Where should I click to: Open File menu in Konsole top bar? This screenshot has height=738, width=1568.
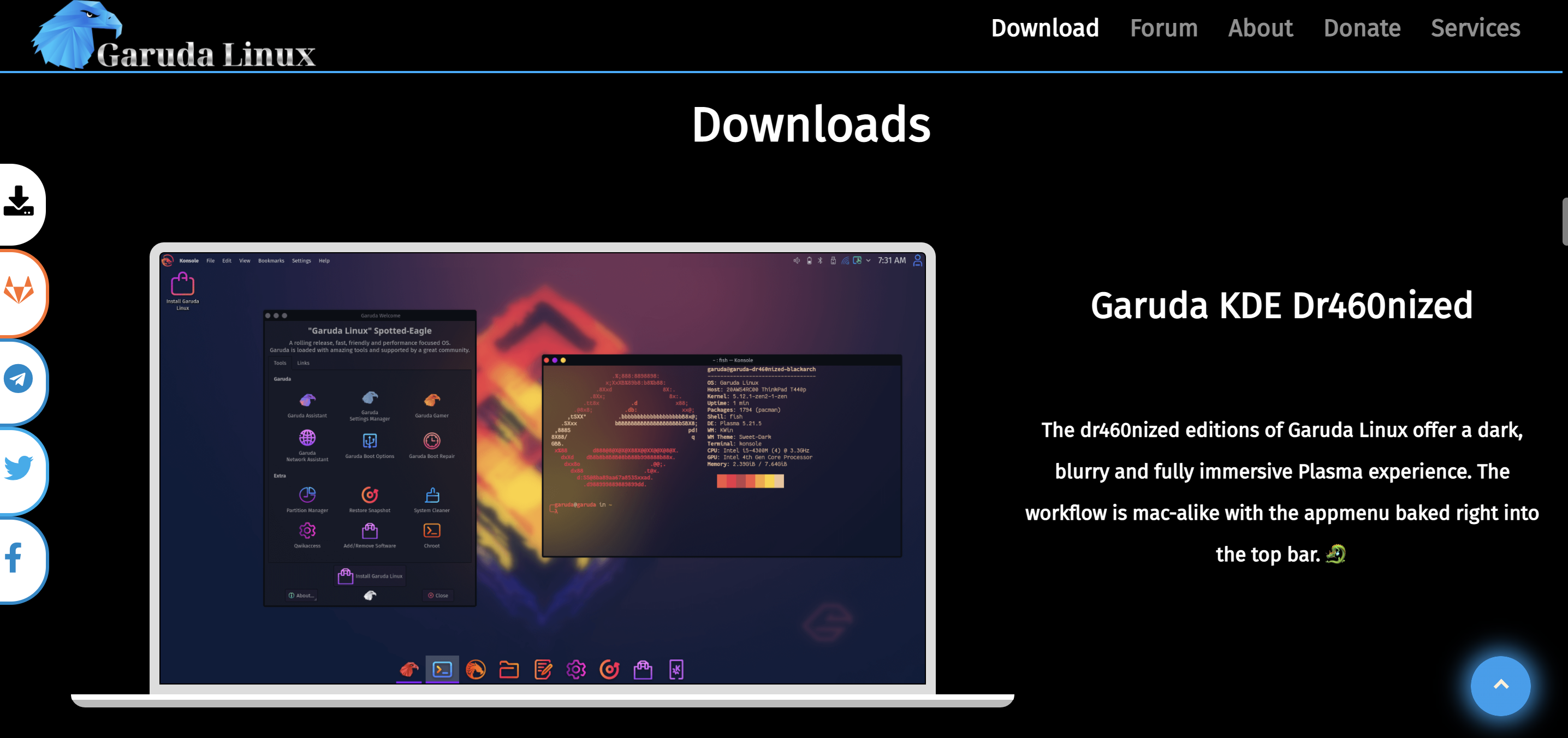211,260
